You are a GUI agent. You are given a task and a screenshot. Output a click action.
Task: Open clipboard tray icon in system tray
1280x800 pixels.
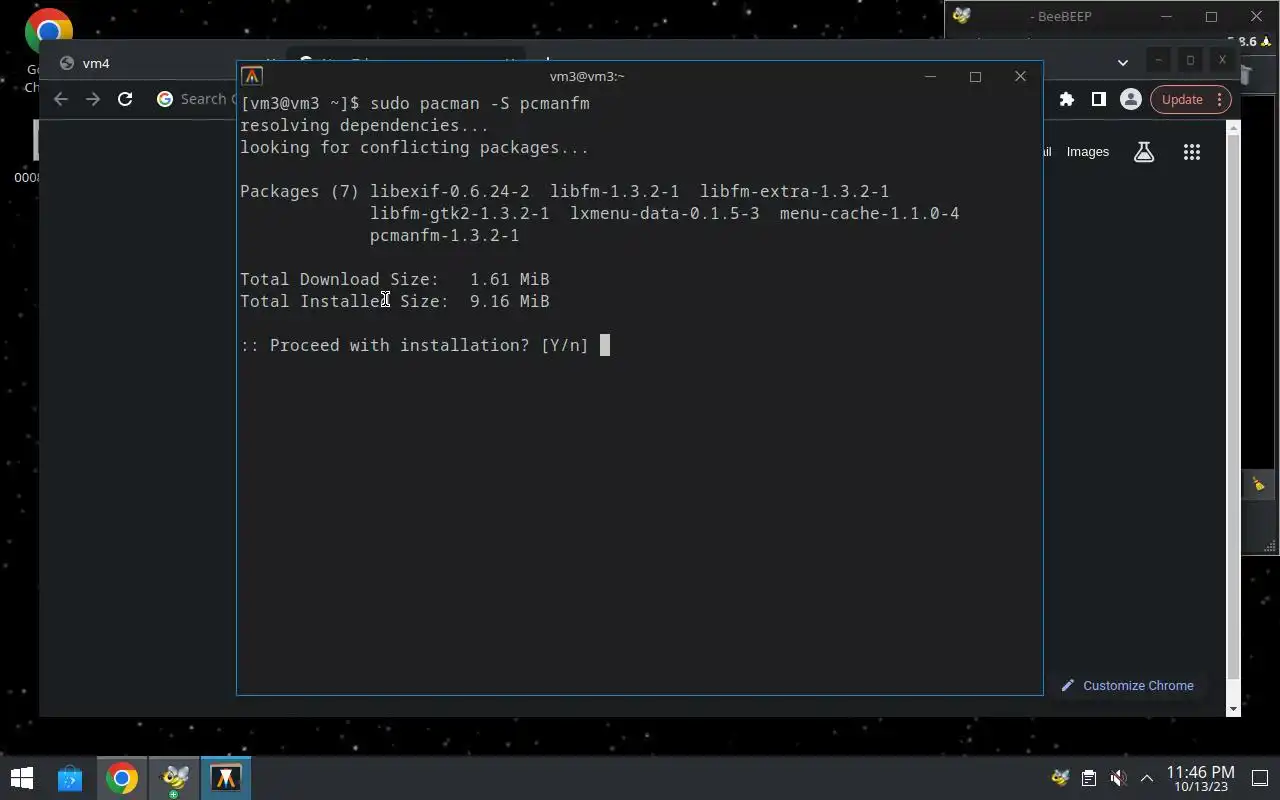click(1089, 778)
